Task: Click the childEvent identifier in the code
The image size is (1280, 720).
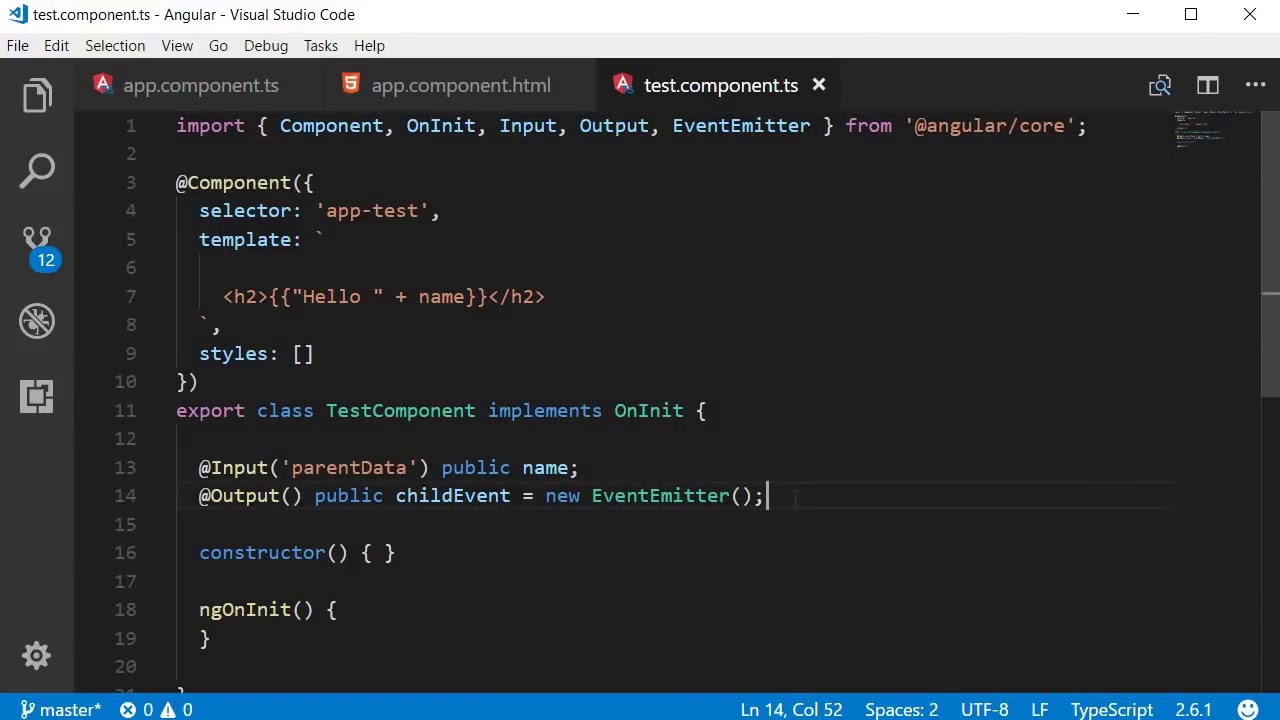Action: [x=453, y=496]
